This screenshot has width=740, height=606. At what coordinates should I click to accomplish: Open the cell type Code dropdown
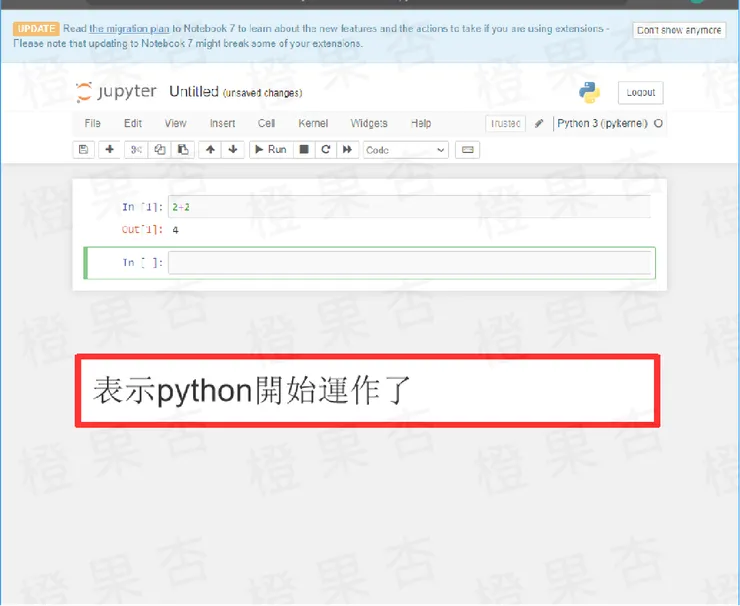tap(406, 150)
